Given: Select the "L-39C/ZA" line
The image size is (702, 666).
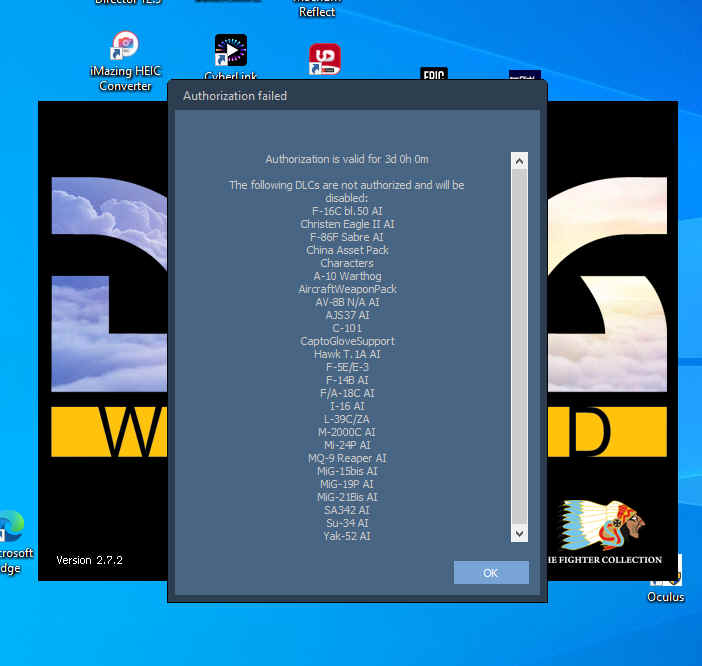Looking at the screenshot, I should coord(347,419).
